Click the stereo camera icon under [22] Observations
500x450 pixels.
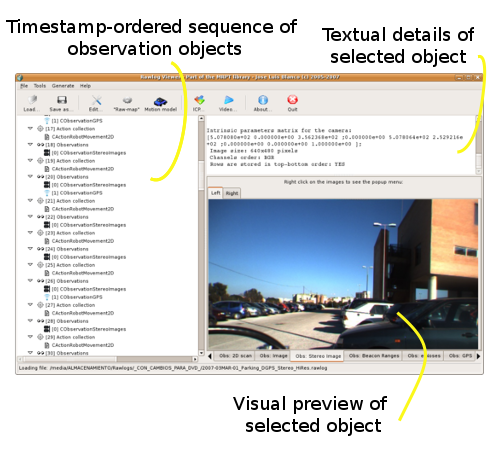click(x=47, y=225)
